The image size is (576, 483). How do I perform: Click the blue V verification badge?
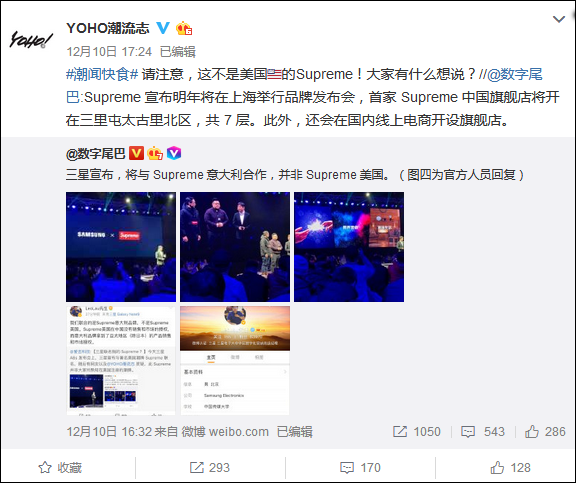[163, 28]
